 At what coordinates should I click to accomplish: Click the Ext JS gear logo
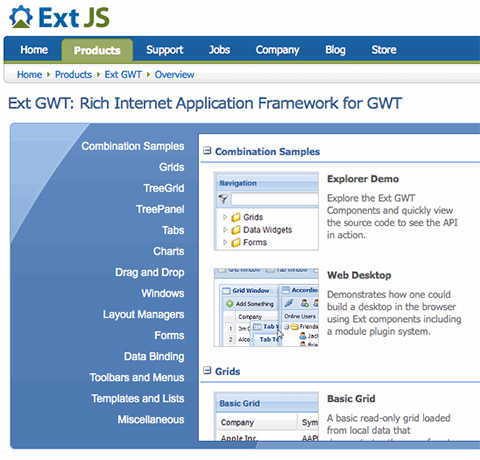coord(21,17)
